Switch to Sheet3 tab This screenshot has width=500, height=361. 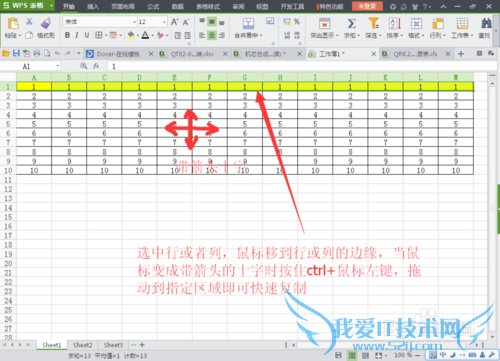coord(113,345)
